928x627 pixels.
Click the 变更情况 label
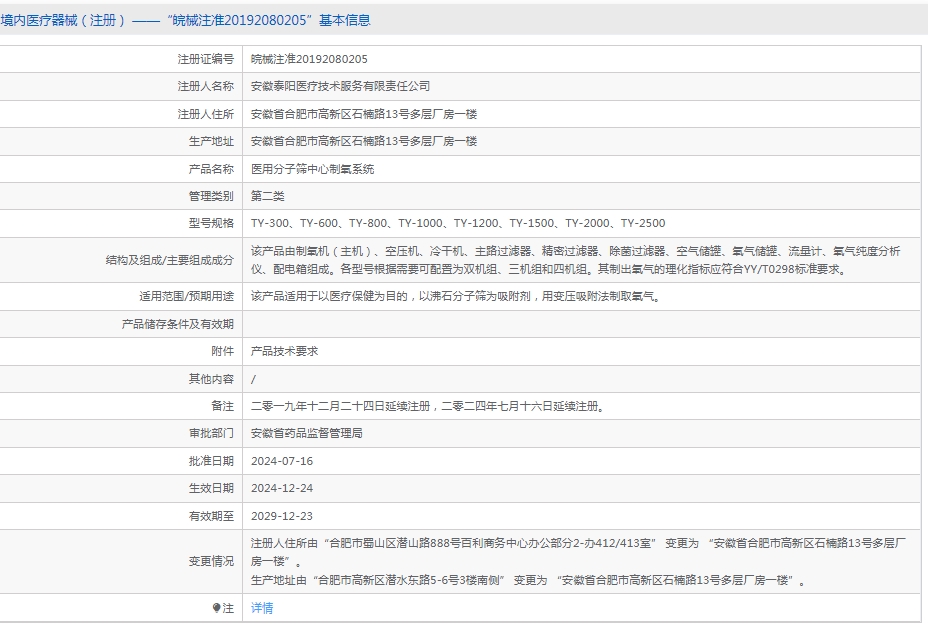point(211,561)
